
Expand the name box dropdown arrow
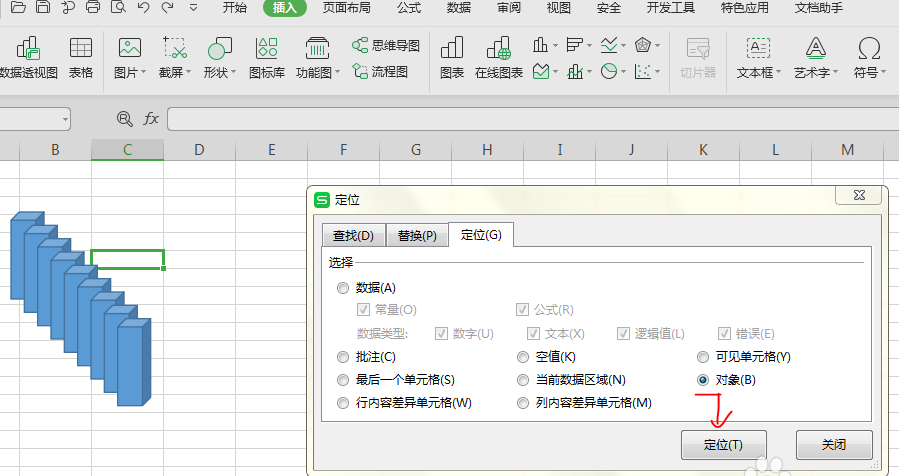[x=65, y=119]
